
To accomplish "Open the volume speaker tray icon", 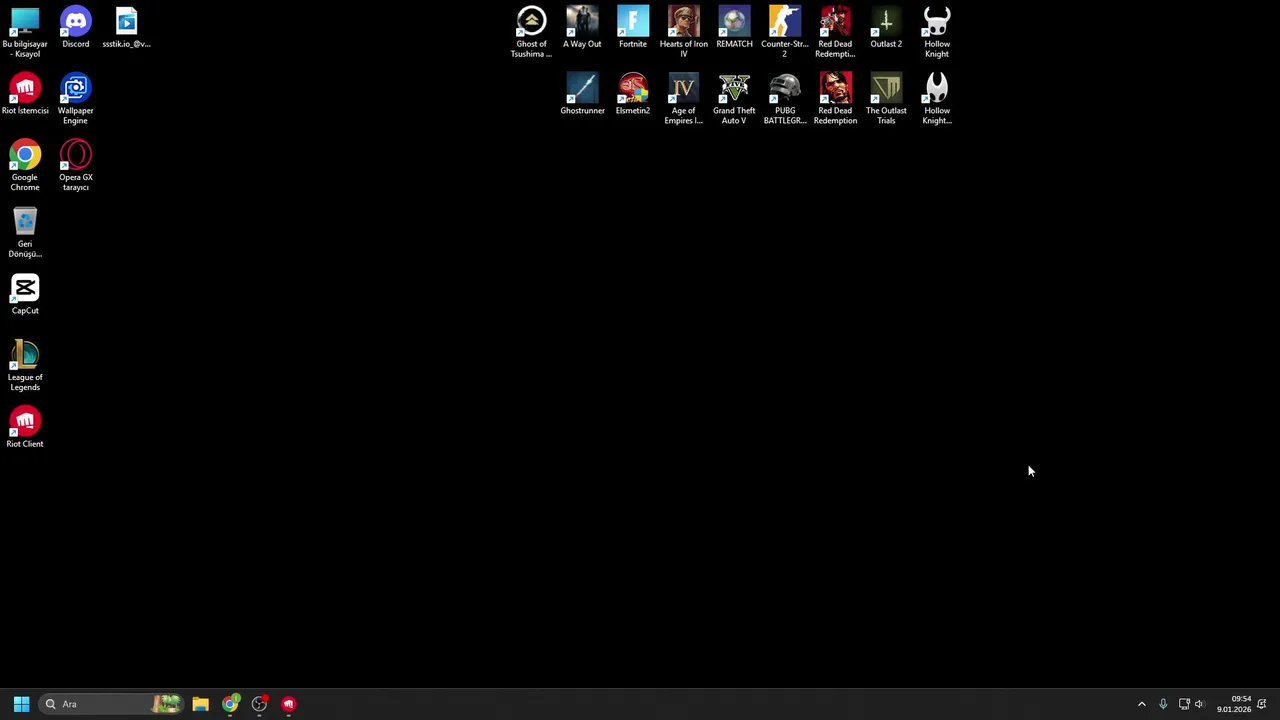I will [x=1199, y=704].
